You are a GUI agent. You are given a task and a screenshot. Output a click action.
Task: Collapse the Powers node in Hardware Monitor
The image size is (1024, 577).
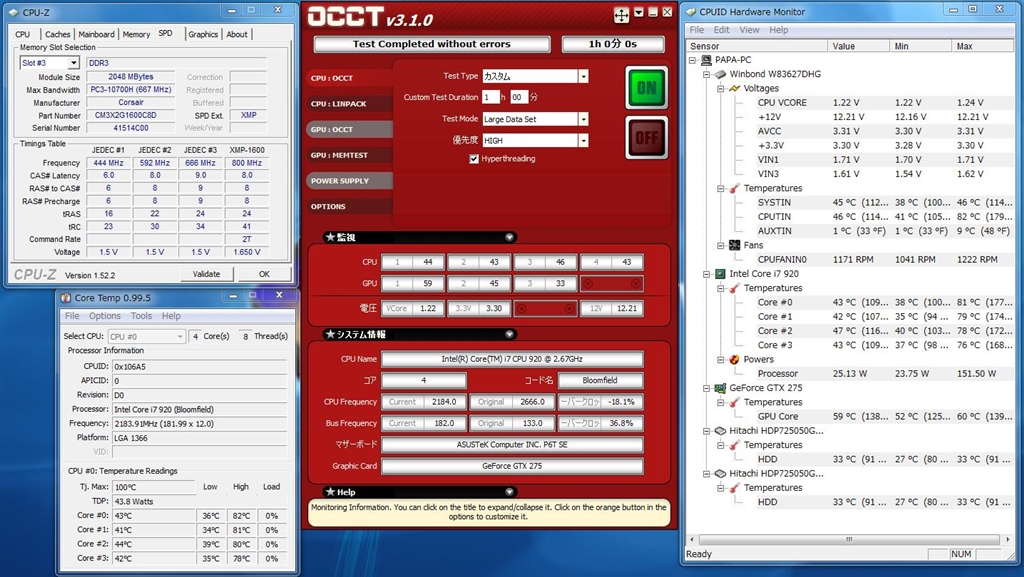point(721,360)
